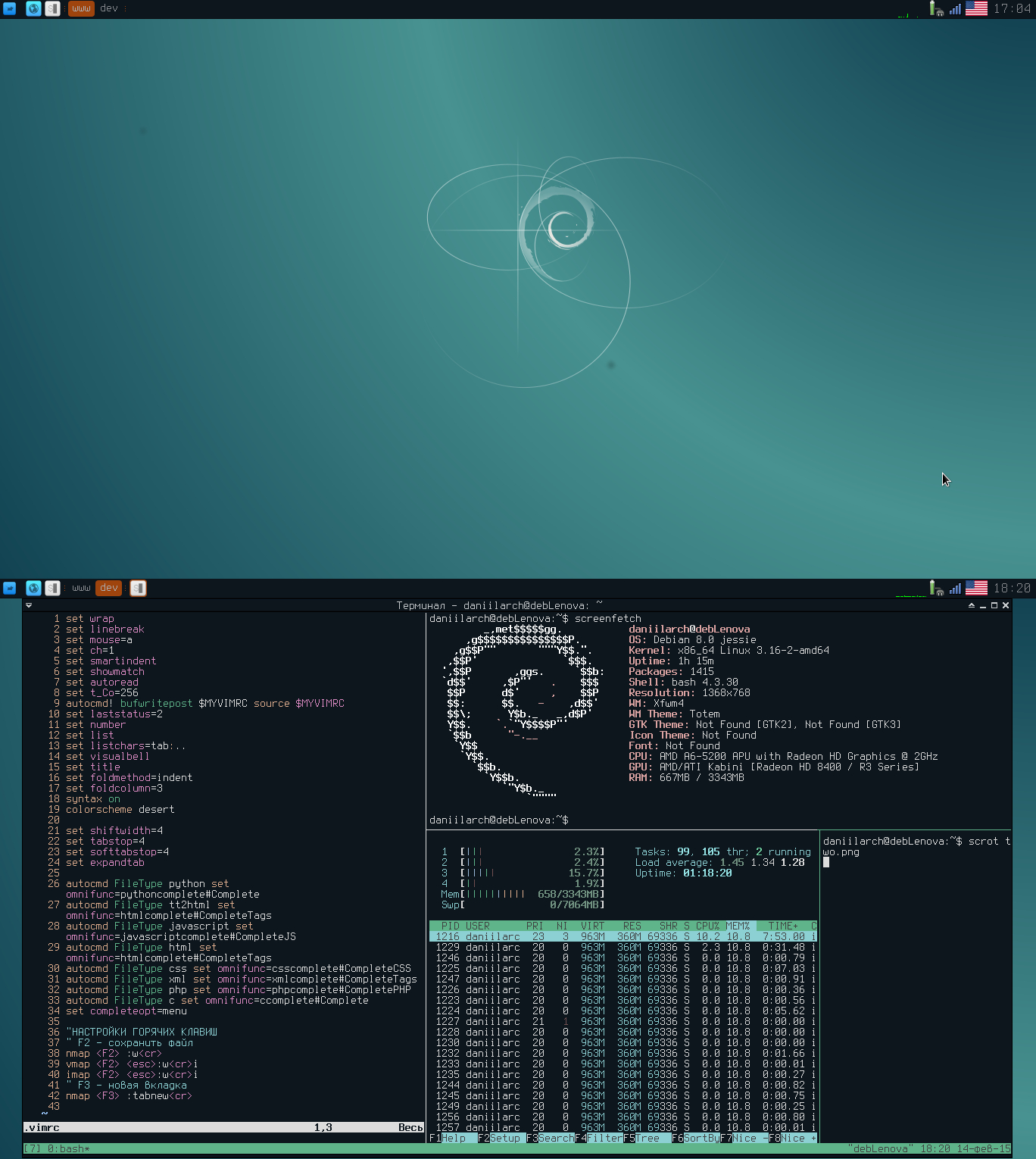Click the terminal window title text
The height and width of the screenshot is (1159, 1036).
tap(500, 605)
